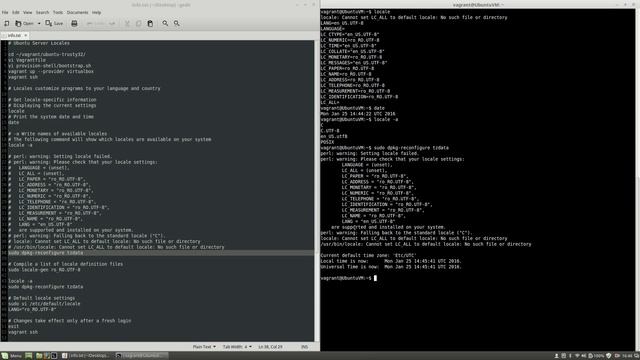The width and height of the screenshot is (640, 360).
Task: Copy selection using the copy icon
Action: 138,23
